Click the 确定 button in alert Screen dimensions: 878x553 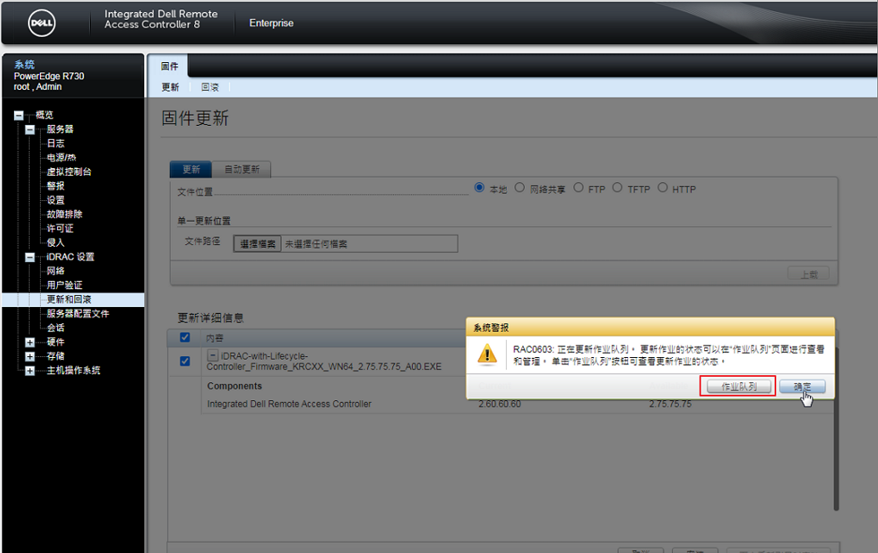point(802,386)
